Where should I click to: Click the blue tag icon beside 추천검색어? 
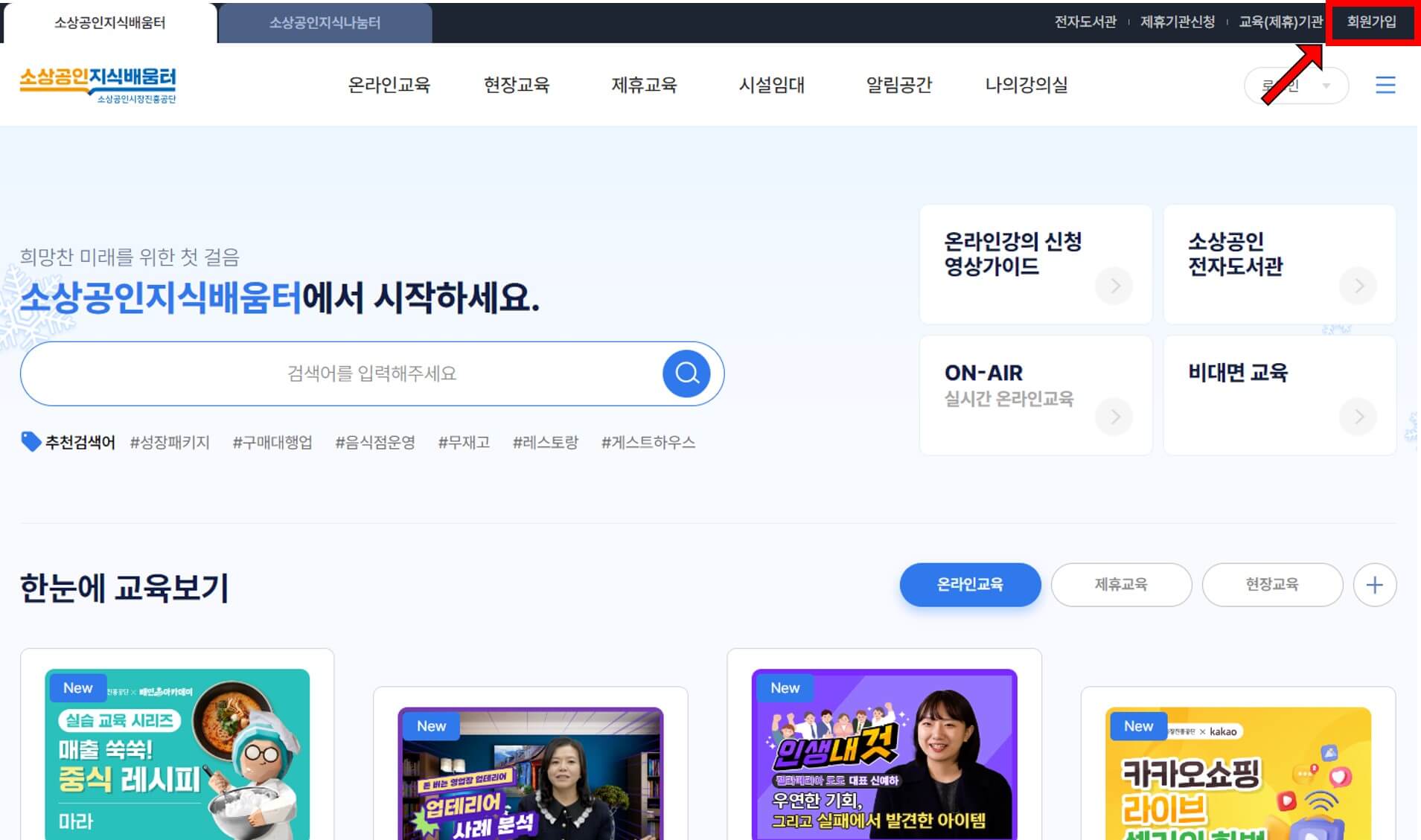pyautogui.click(x=31, y=441)
